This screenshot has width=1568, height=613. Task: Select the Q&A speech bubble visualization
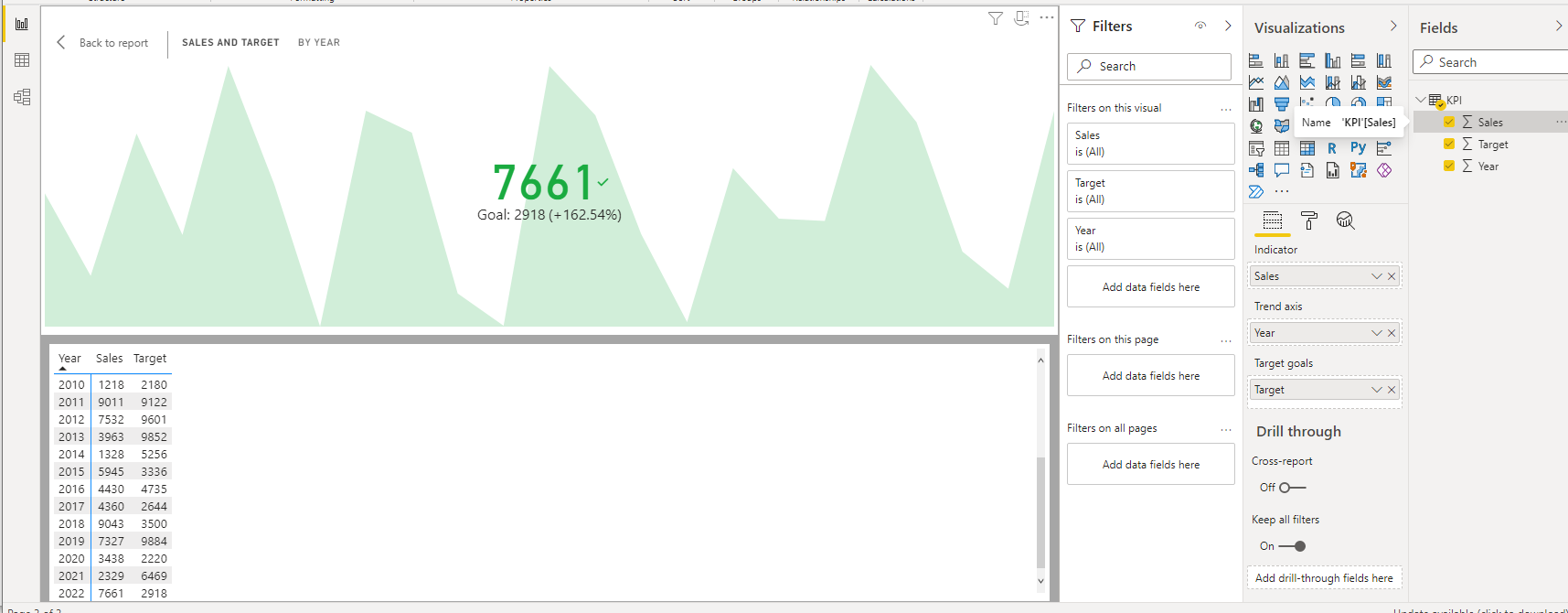click(x=1282, y=170)
